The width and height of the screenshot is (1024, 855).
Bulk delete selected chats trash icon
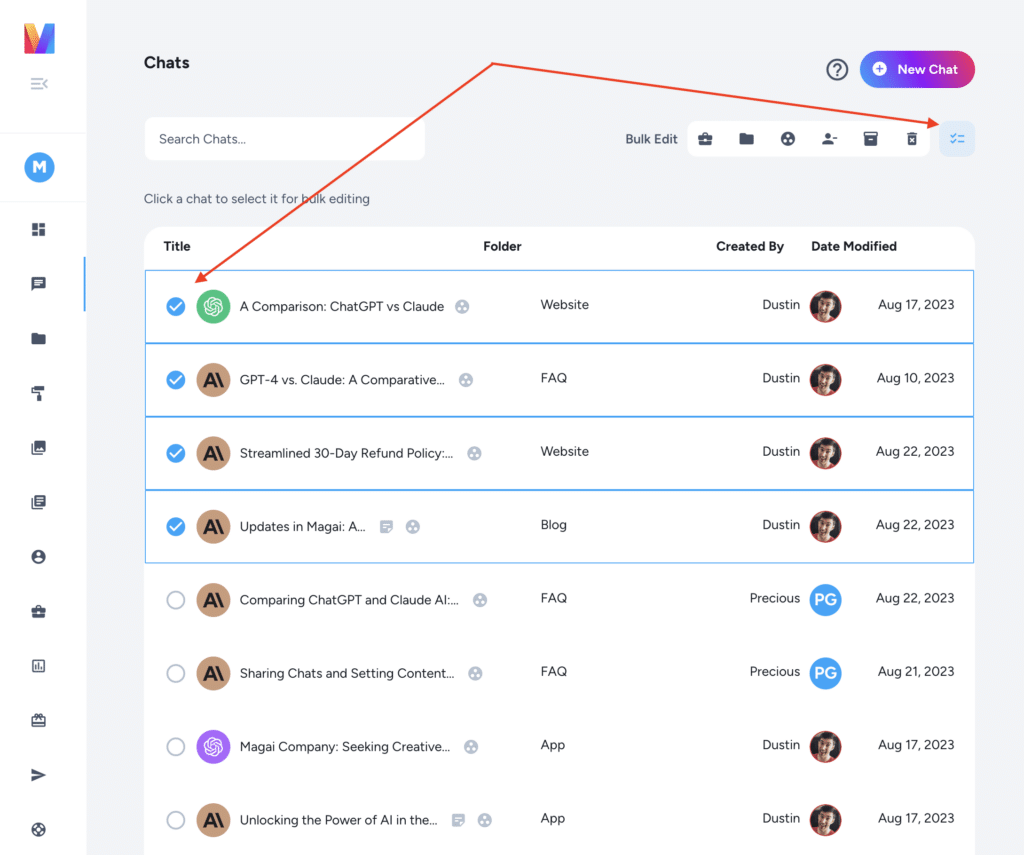[912, 138]
